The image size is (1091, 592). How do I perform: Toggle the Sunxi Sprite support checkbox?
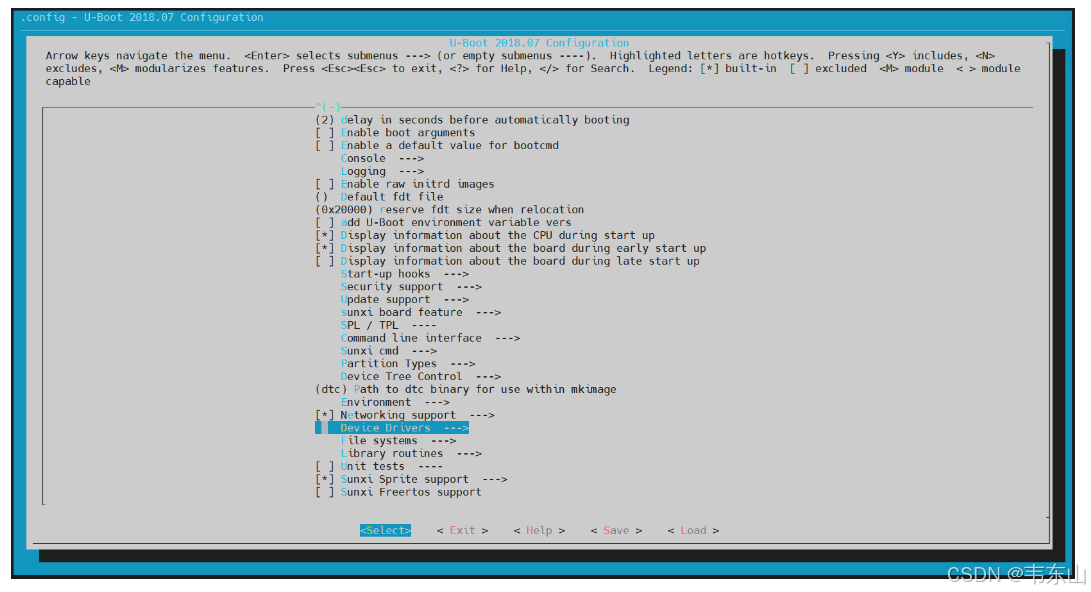[x=325, y=479]
